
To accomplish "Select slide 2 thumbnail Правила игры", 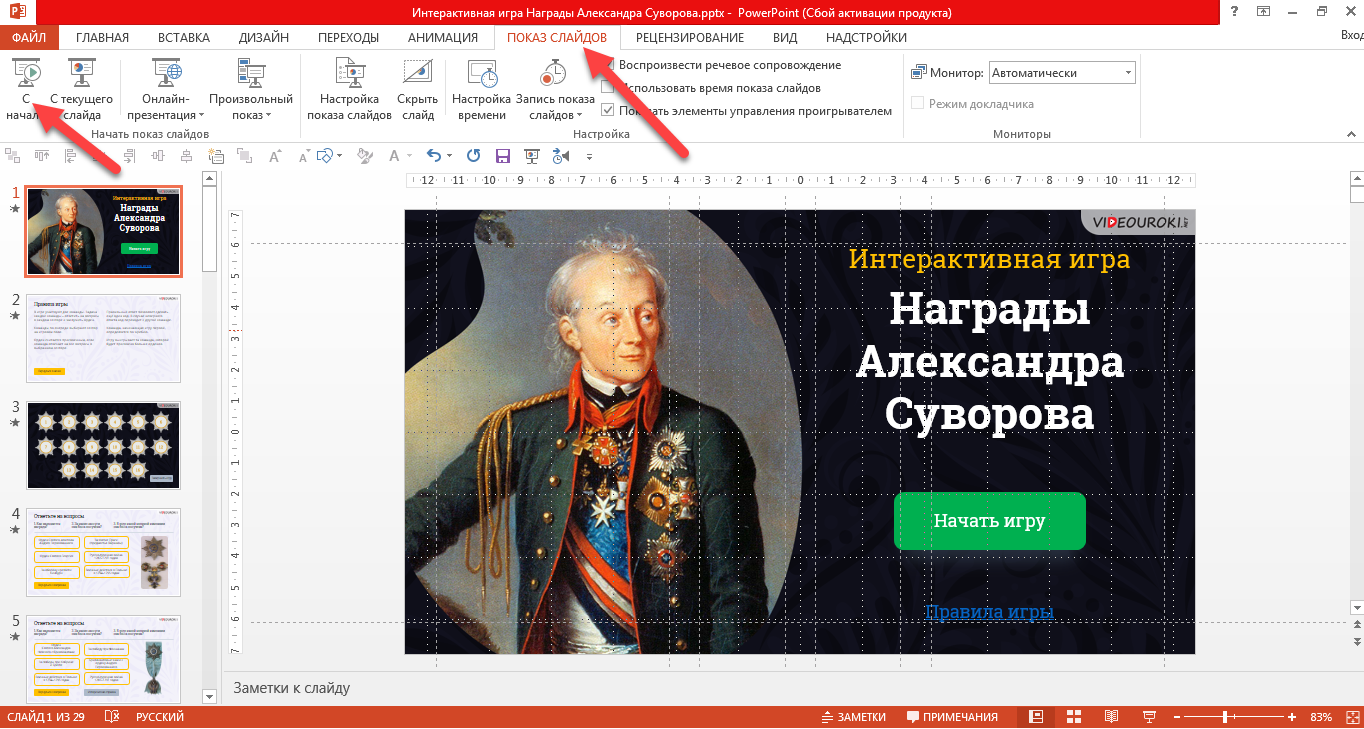I will 104,338.
